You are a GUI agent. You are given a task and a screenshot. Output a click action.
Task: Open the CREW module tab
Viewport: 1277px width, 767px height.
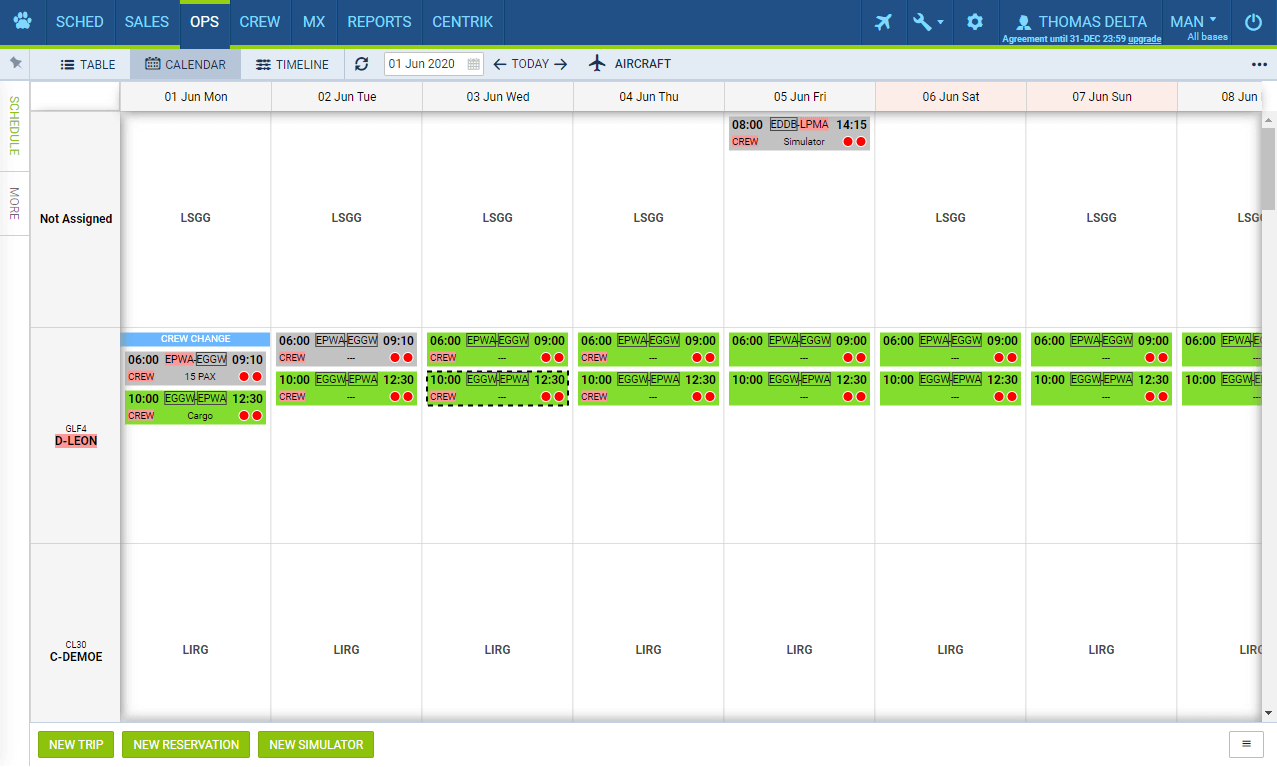tap(260, 22)
